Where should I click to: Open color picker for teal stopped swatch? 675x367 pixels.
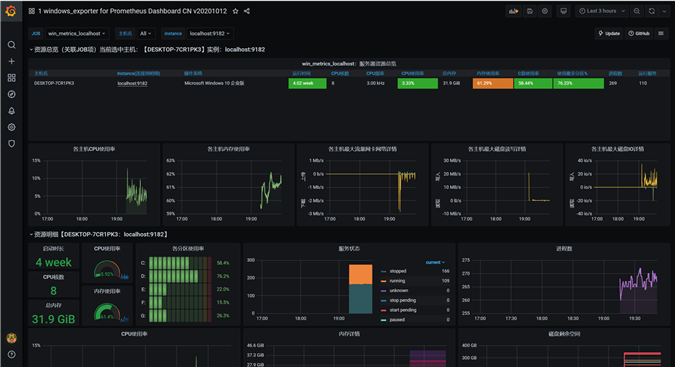tap(384, 271)
